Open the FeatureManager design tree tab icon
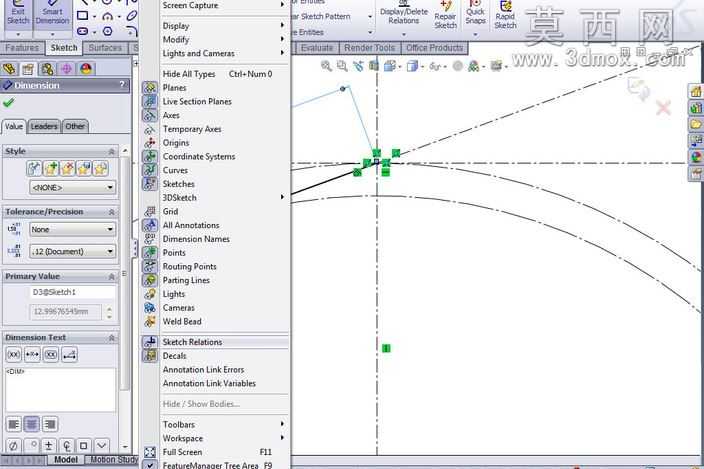The height and width of the screenshot is (469, 704). click(x=9, y=69)
